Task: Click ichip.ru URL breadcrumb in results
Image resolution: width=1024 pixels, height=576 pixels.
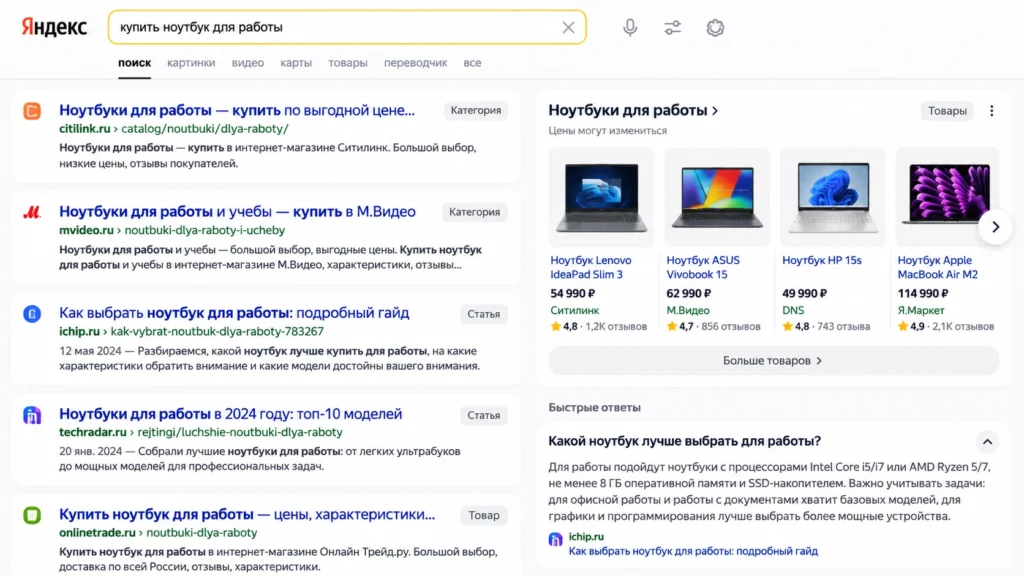Action: click(191, 331)
